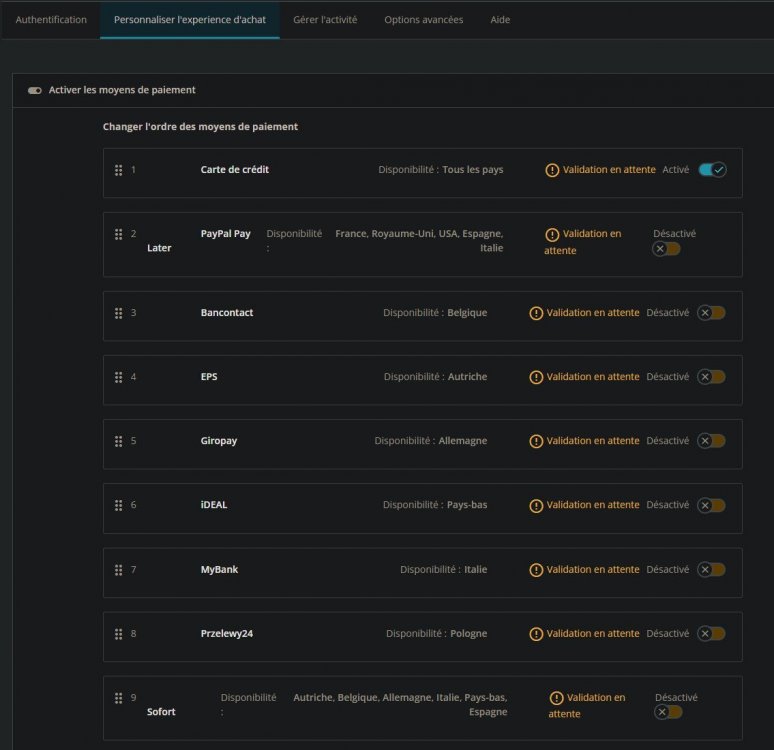Enable iDEAL payment method switch
The image size is (774, 750).
click(x=711, y=505)
